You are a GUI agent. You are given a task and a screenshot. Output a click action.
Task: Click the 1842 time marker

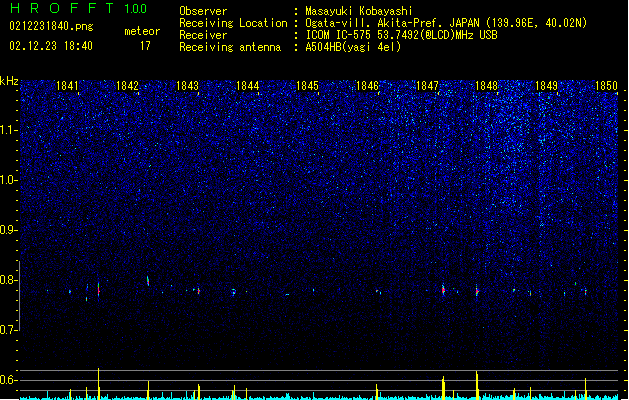[x=127, y=86]
